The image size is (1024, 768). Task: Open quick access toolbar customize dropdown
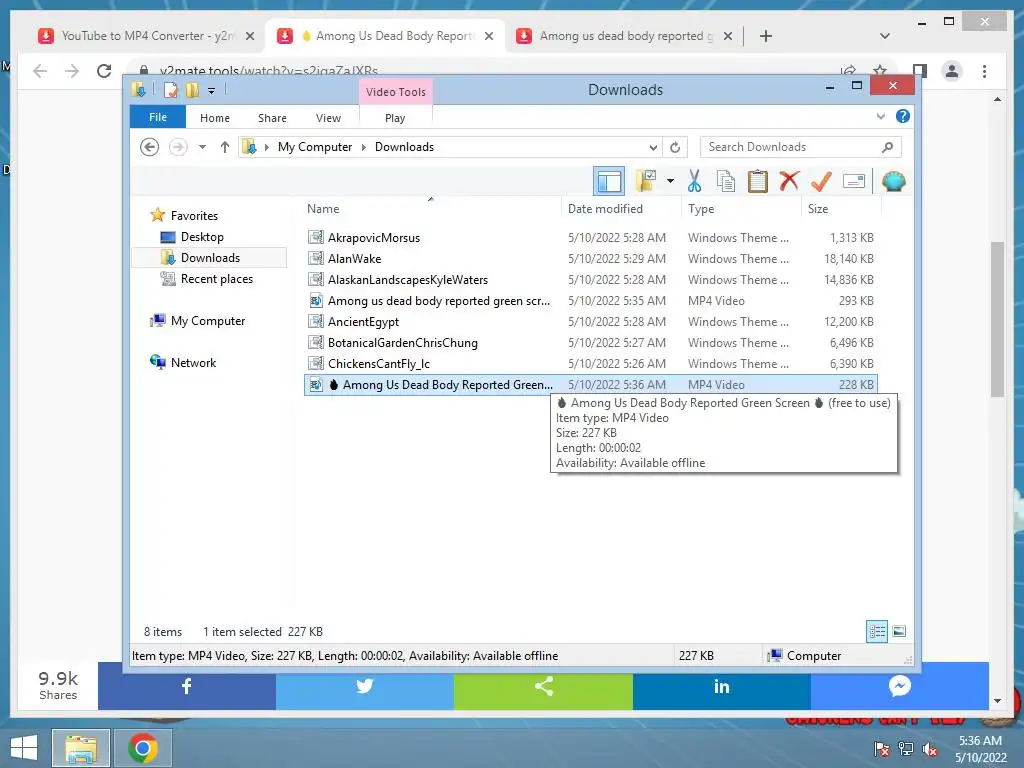(211, 91)
